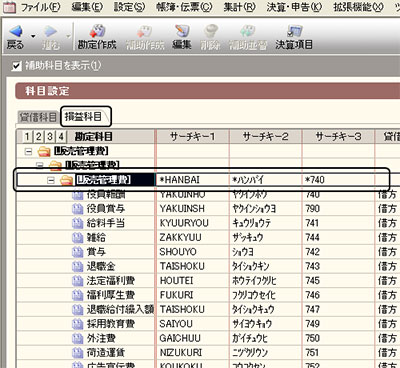Select the 法定福利費 account row
The image size is (400, 368).
point(208,281)
